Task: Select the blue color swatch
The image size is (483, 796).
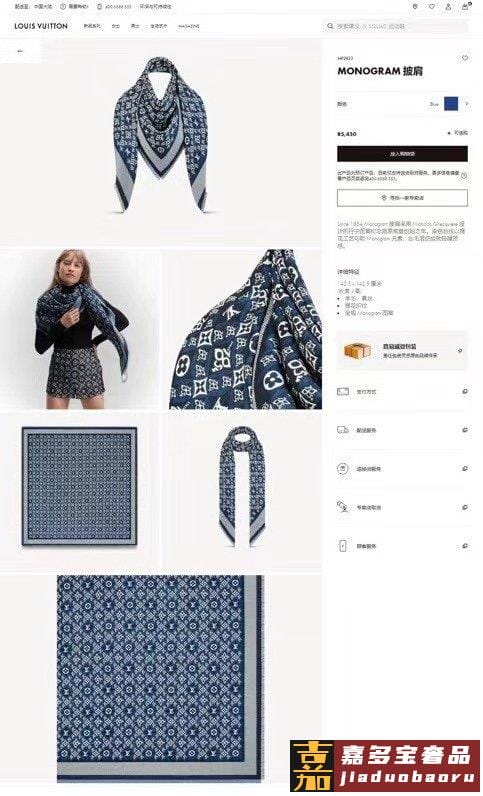Action: (451, 104)
